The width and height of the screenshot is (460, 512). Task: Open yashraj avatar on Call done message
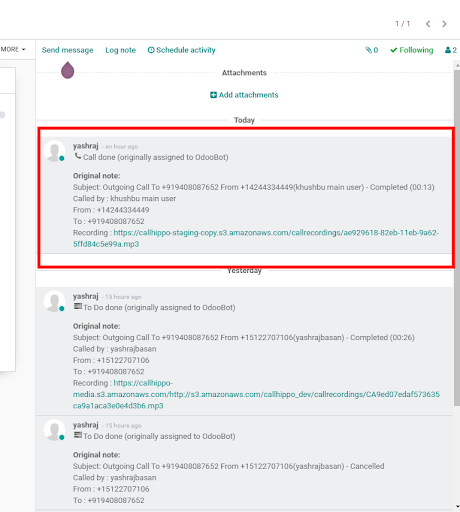(54, 151)
